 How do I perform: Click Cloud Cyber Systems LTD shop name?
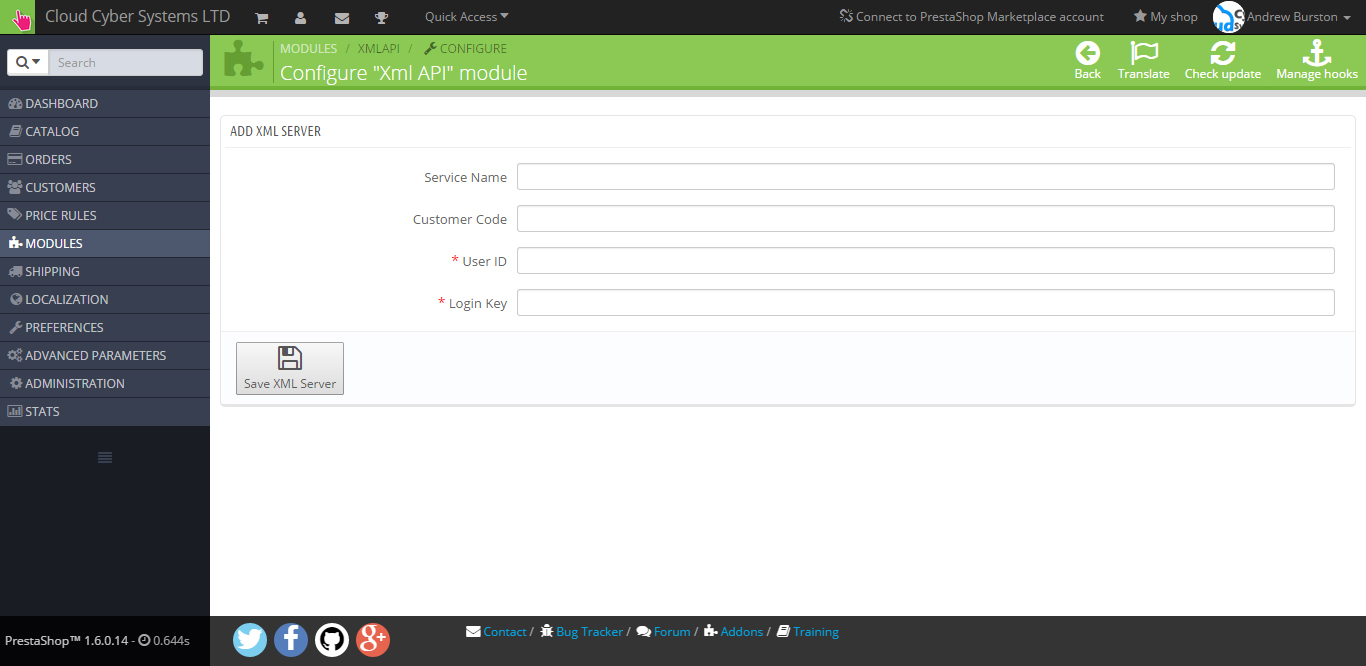(x=137, y=17)
